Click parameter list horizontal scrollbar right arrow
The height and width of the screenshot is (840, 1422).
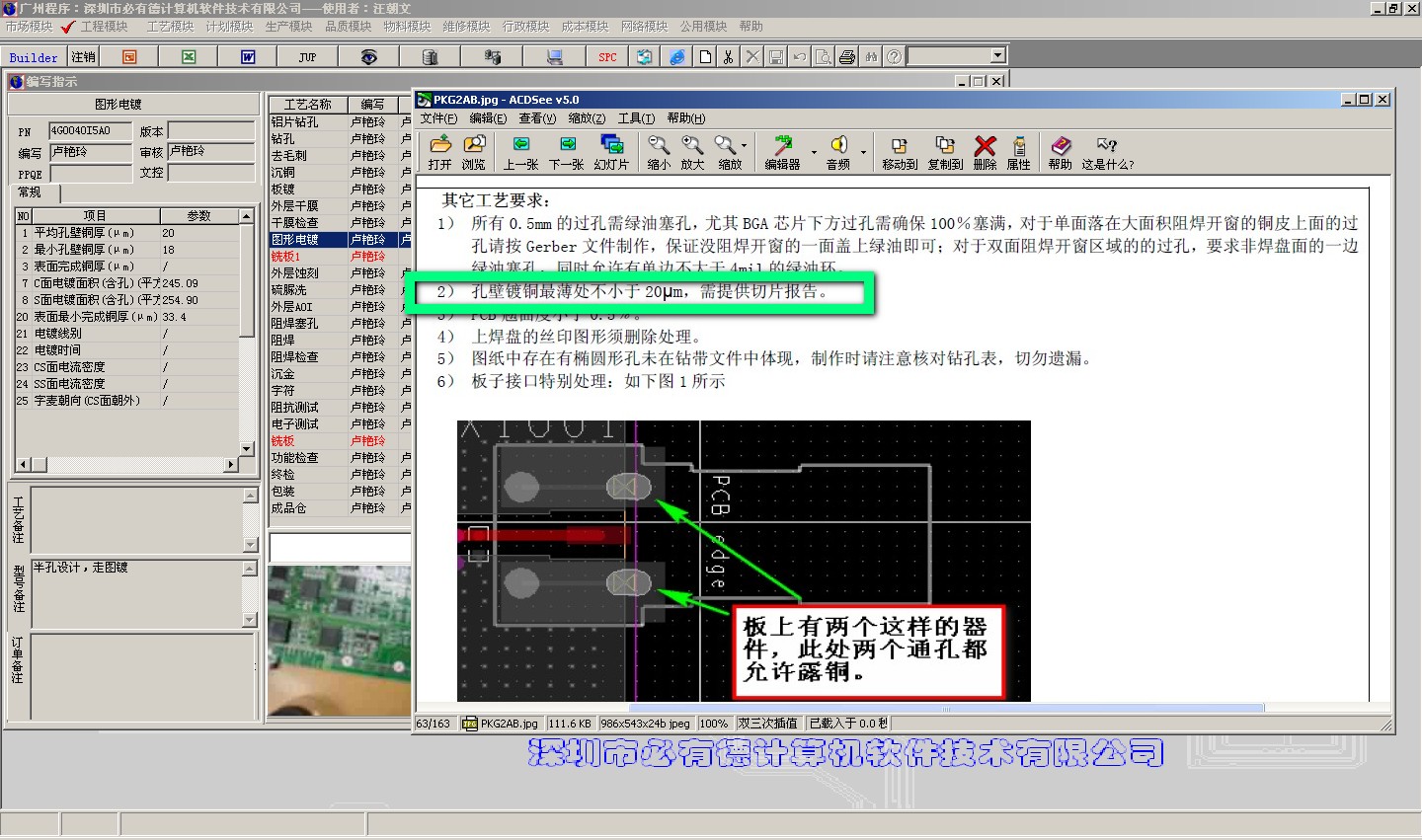[x=231, y=464]
